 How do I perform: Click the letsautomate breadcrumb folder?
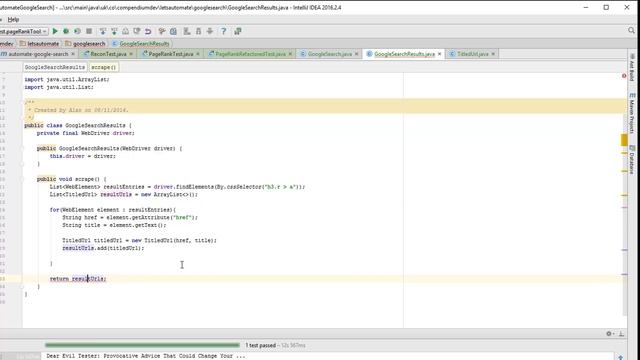40,43
